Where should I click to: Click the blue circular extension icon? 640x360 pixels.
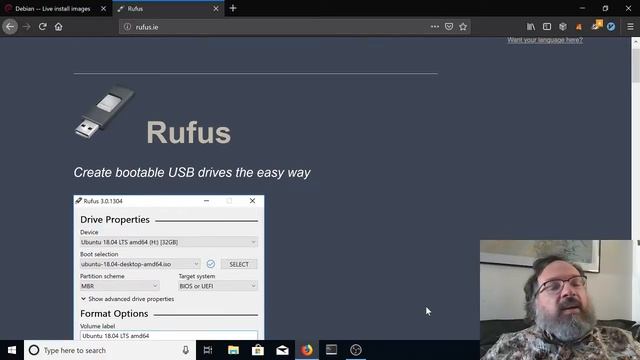pos(611,27)
